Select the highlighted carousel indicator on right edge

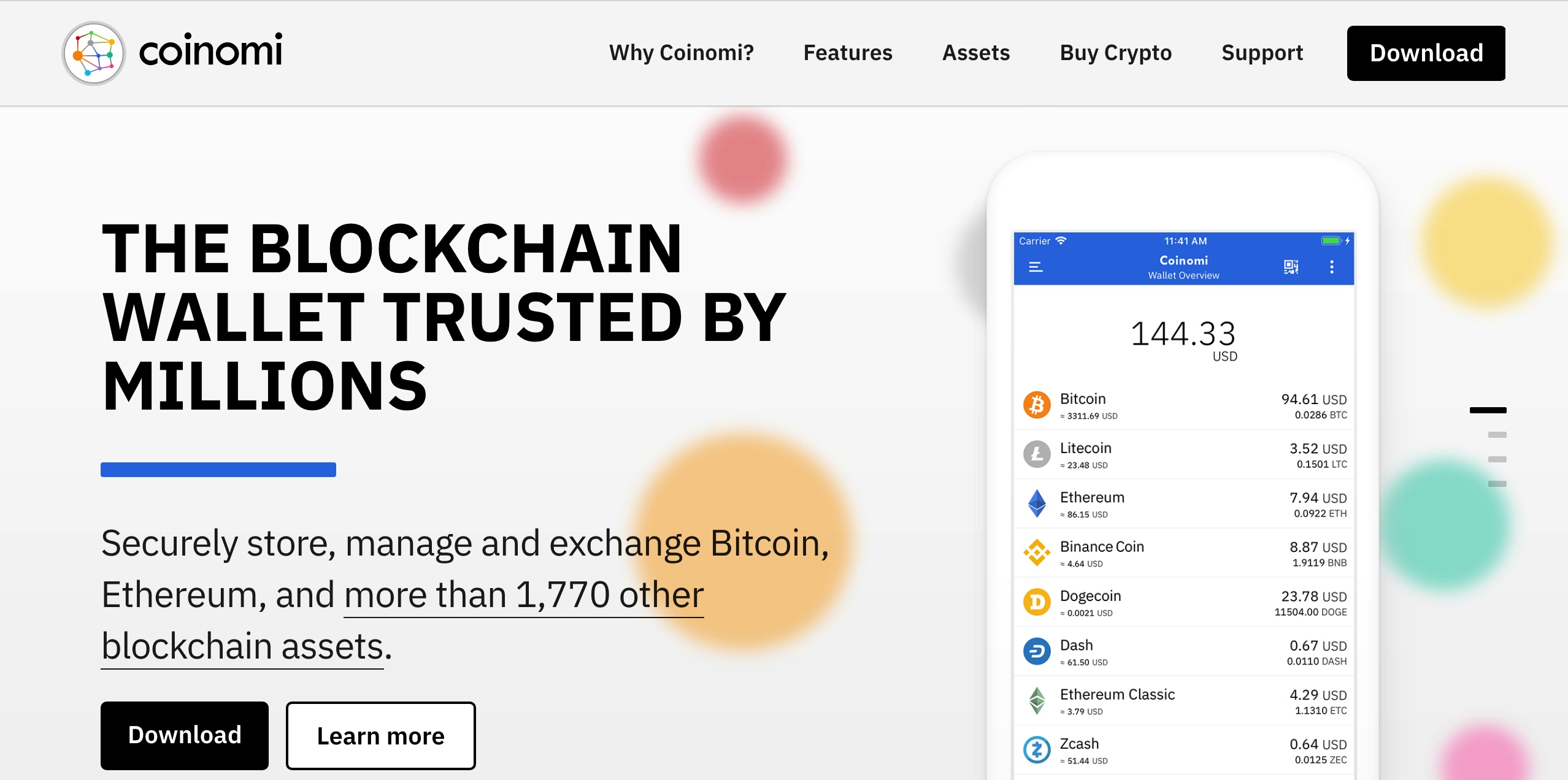[1488, 410]
